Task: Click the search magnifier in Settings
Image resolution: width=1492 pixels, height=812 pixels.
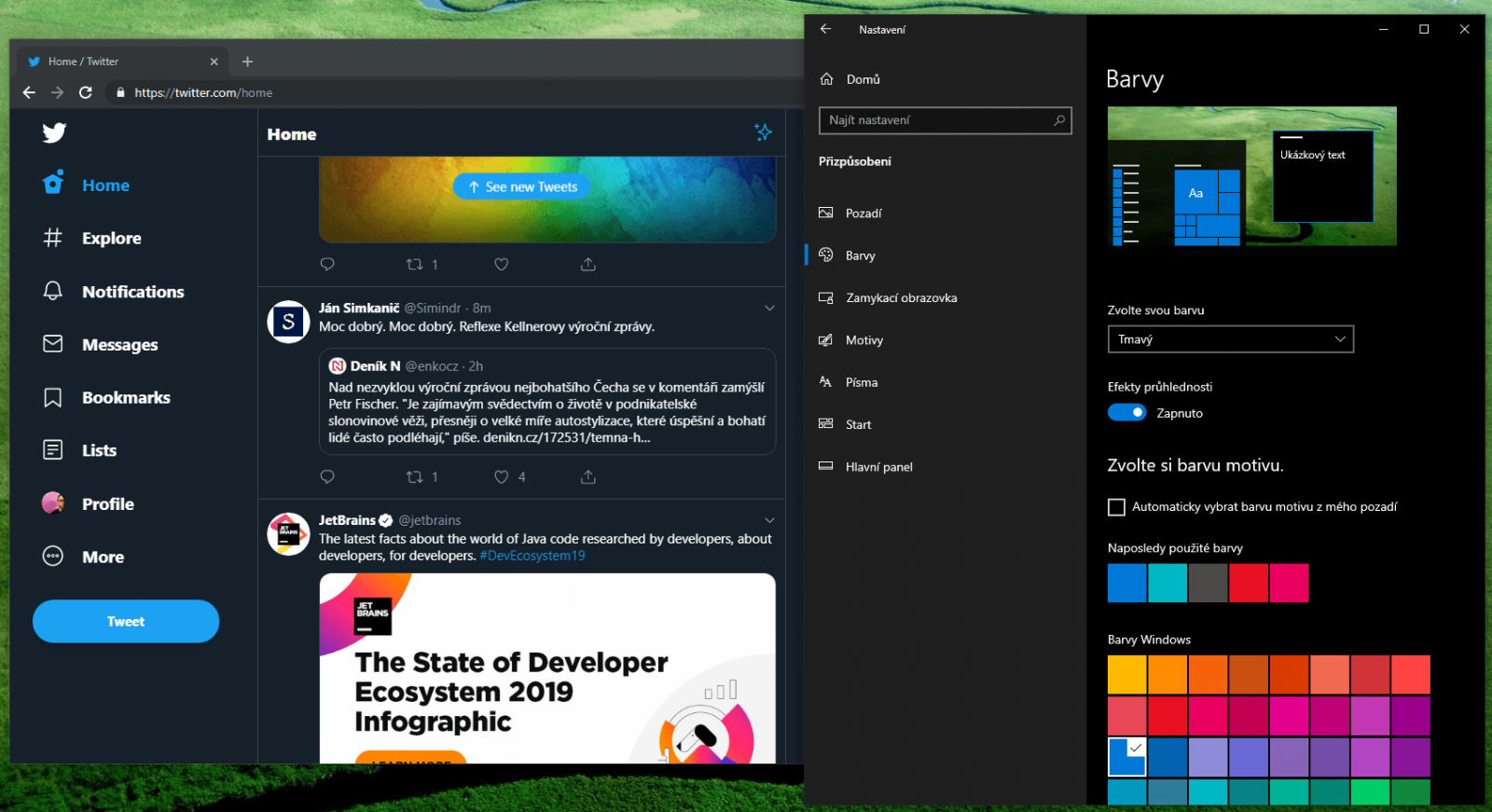Action: click(1059, 120)
